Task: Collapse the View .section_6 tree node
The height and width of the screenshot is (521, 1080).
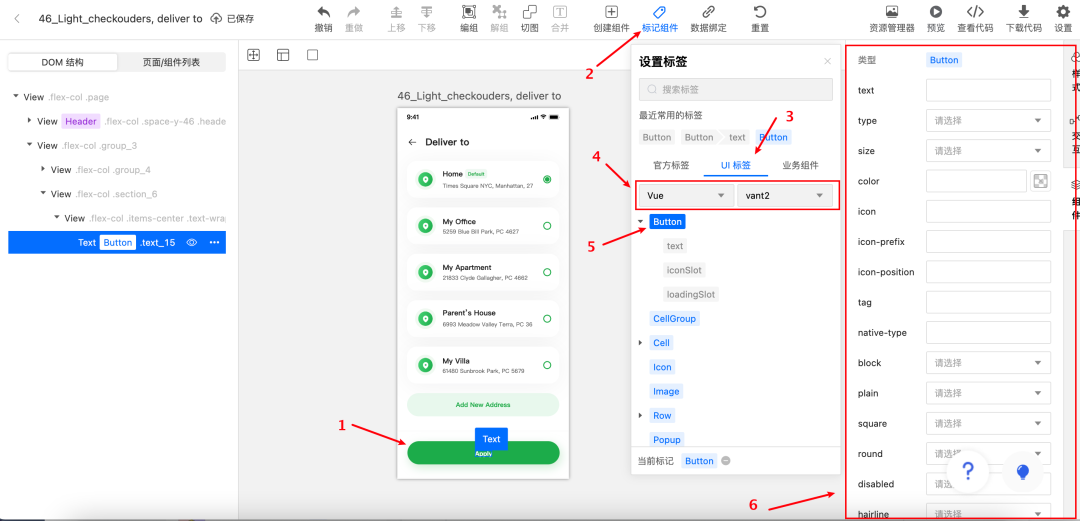Action: [x=43, y=194]
